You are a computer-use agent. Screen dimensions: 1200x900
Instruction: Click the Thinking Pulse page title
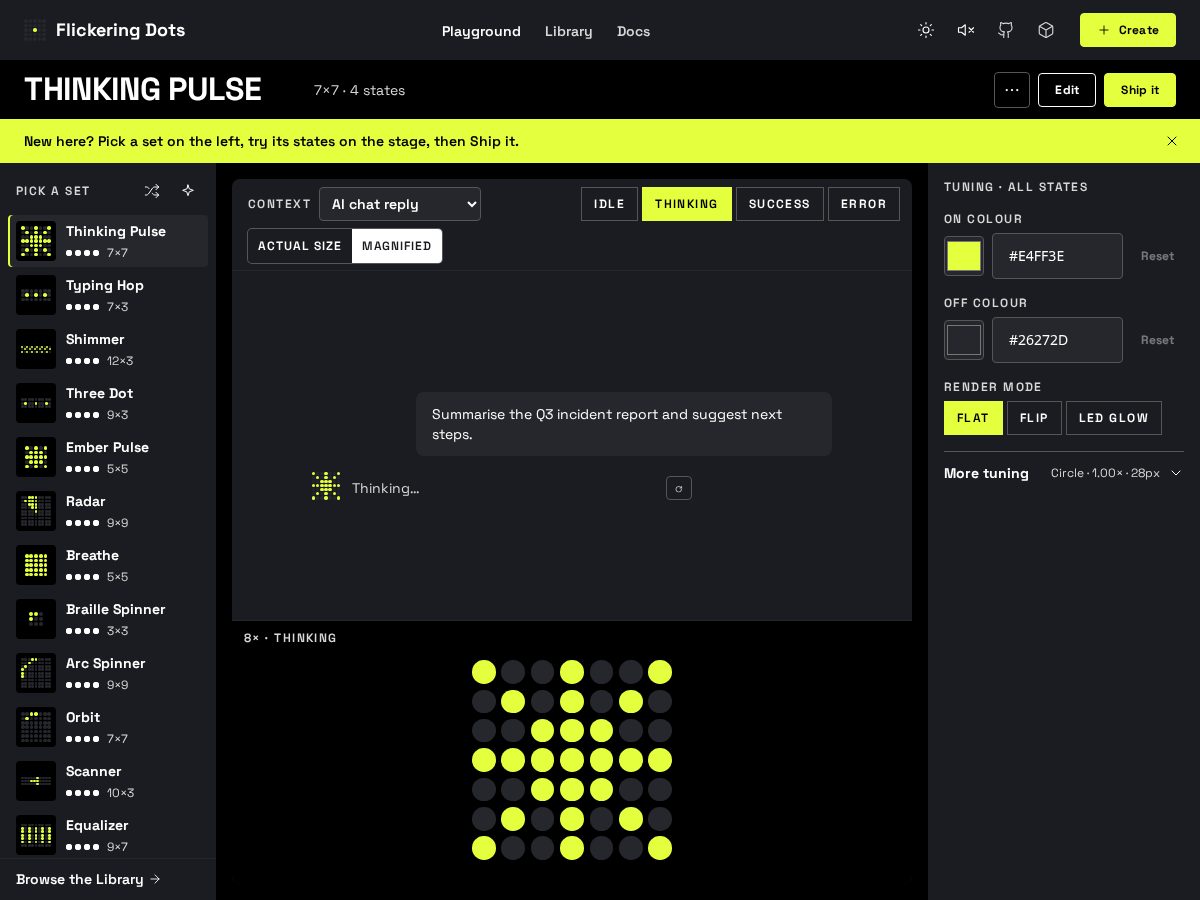(143, 90)
